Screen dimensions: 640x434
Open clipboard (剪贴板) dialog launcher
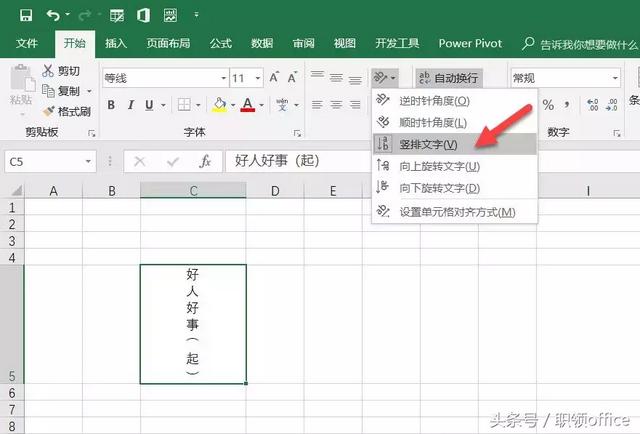pyautogui.click(x=92, y=133)
